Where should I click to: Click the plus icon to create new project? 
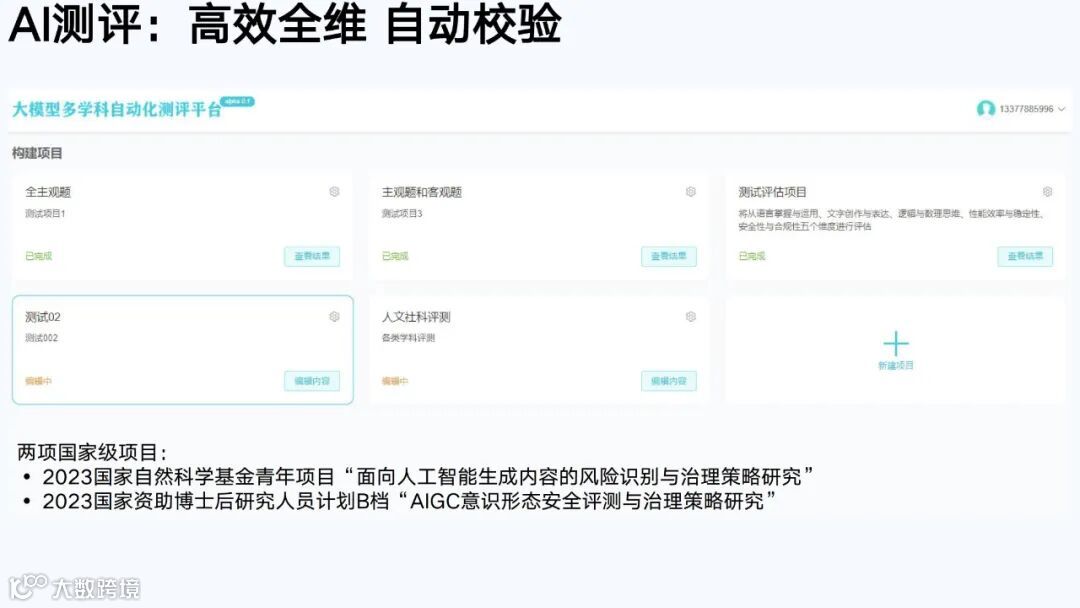[x=895, y=343]
